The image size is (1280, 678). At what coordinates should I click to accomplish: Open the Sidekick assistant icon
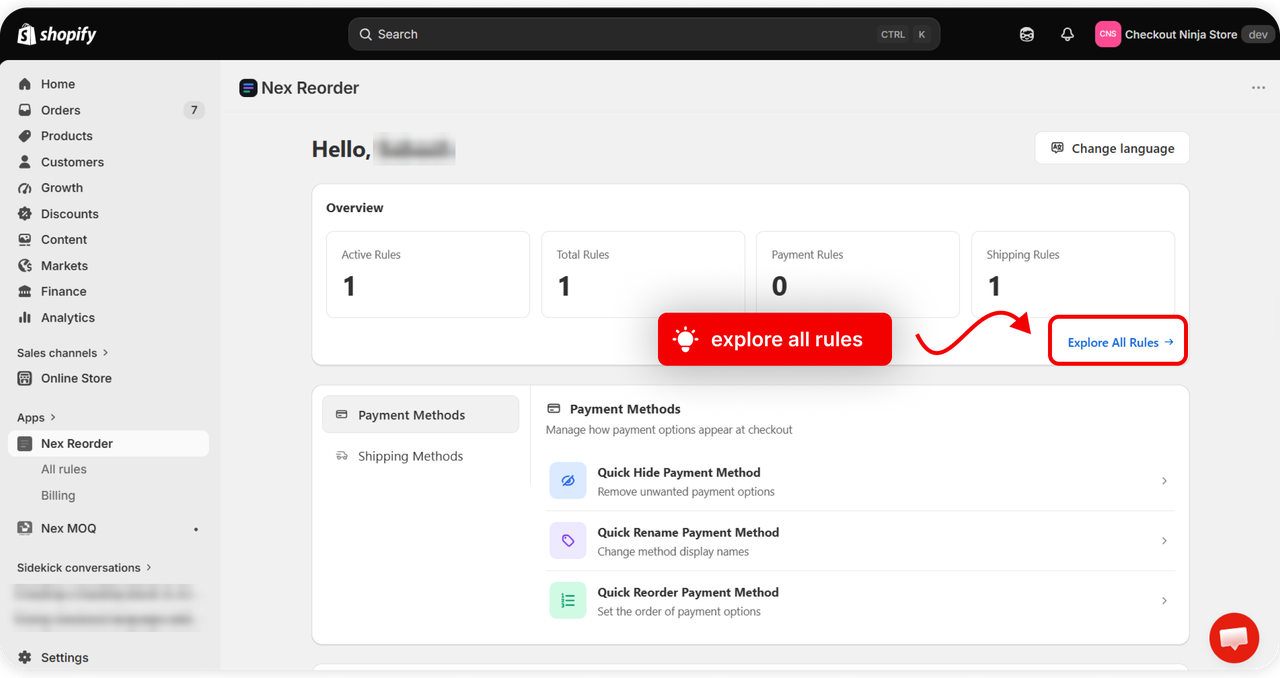[x=1027, y=34]
